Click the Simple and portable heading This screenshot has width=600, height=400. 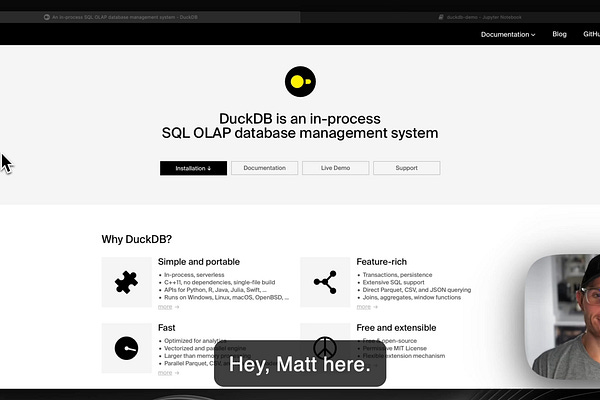(x=199, y=262)
